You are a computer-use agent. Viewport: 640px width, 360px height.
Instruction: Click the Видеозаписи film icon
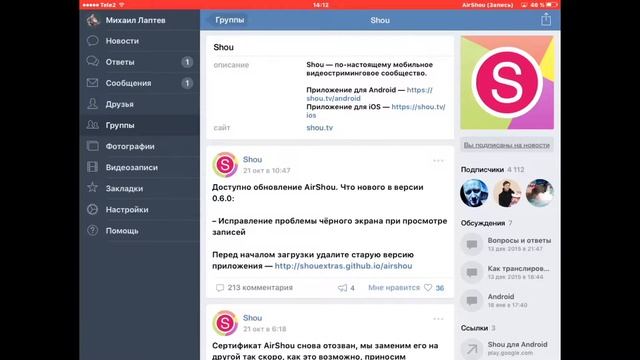pyautogui.click(x=93, y=167)
